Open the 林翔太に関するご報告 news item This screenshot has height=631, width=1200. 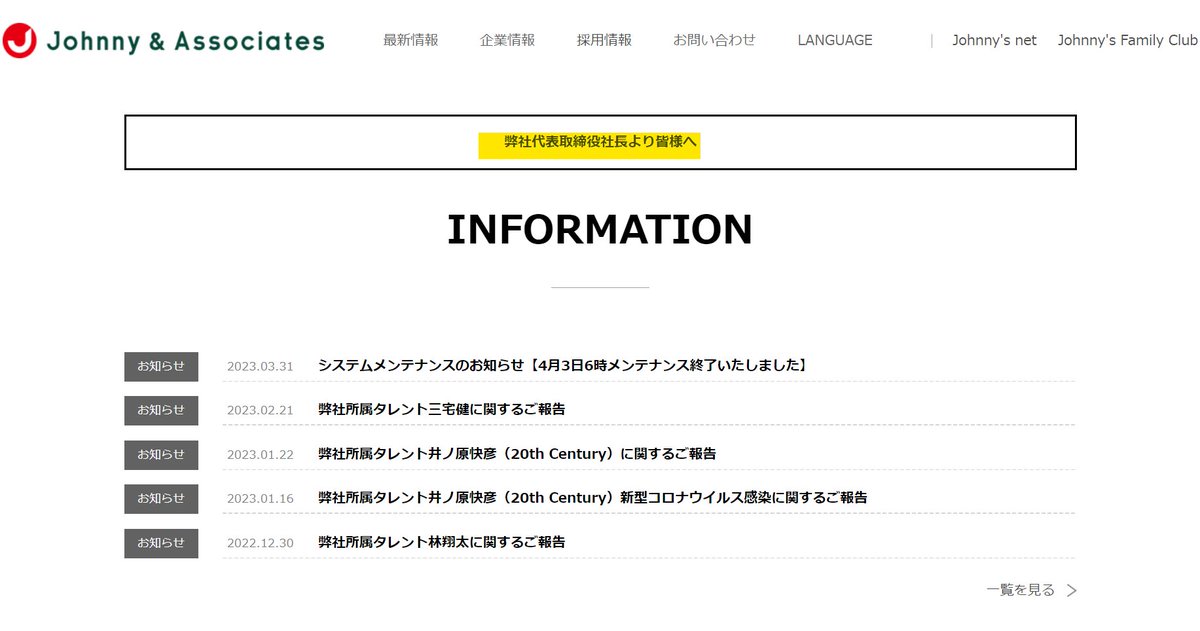coord(442,541)
